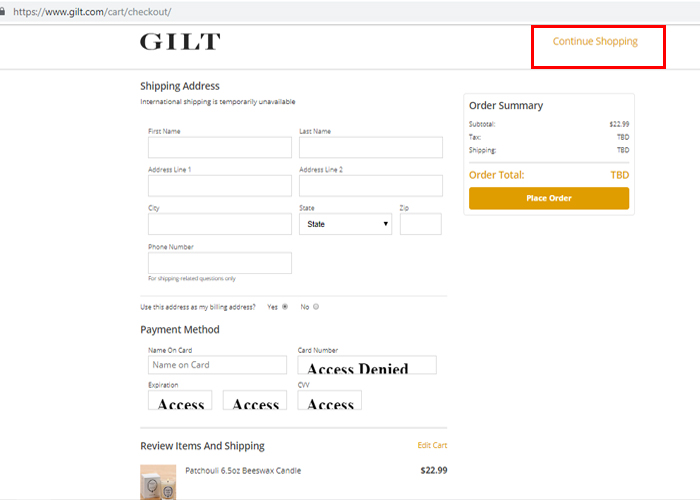Click the first Expiration field

(x=180, y=400)
